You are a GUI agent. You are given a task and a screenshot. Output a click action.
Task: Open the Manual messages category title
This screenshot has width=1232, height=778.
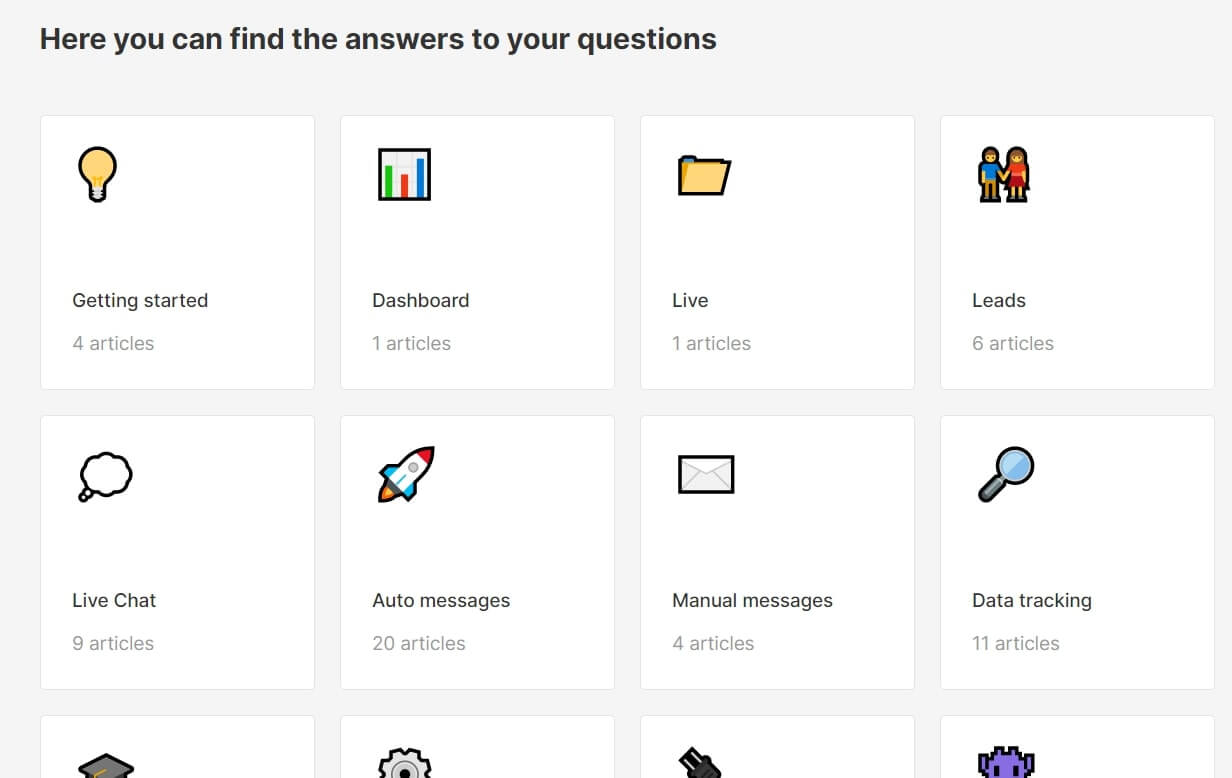[x=752, y=600]
